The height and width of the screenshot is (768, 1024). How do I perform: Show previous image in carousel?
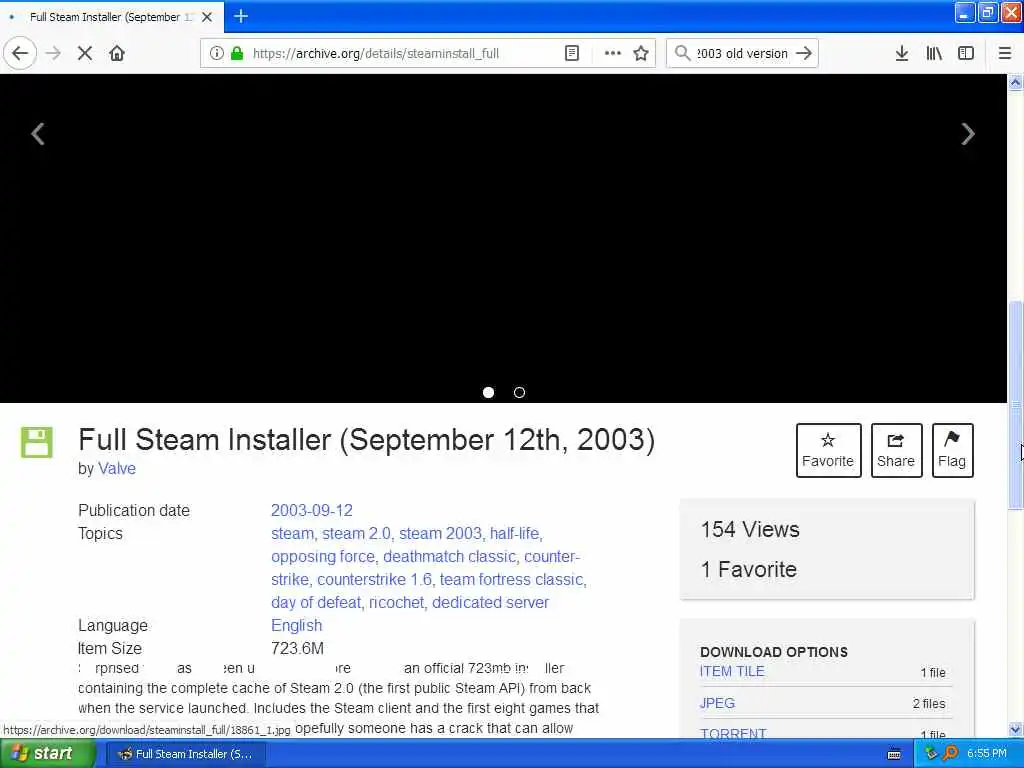click(38, 134)
